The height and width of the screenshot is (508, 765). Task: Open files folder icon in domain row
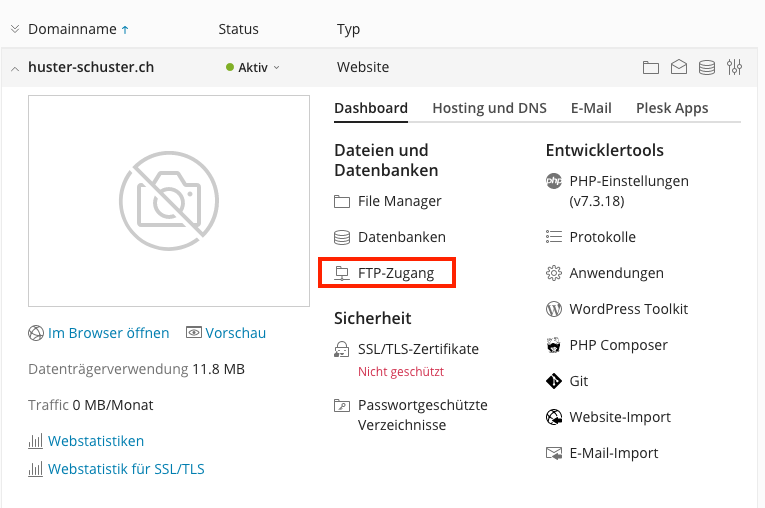click(651, 68)
